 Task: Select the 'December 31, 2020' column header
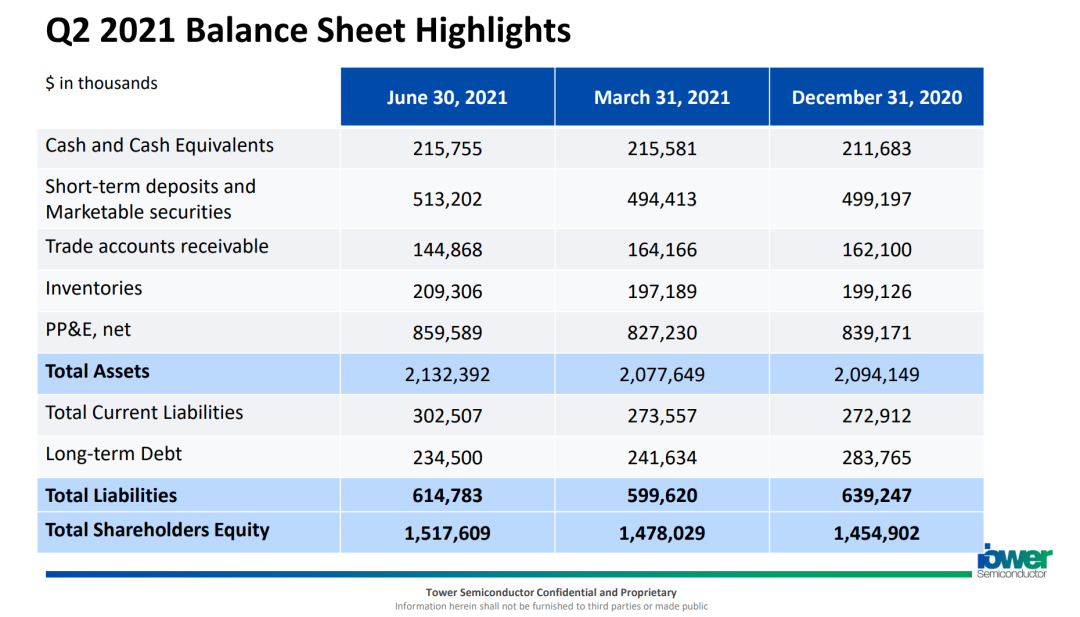877,97
